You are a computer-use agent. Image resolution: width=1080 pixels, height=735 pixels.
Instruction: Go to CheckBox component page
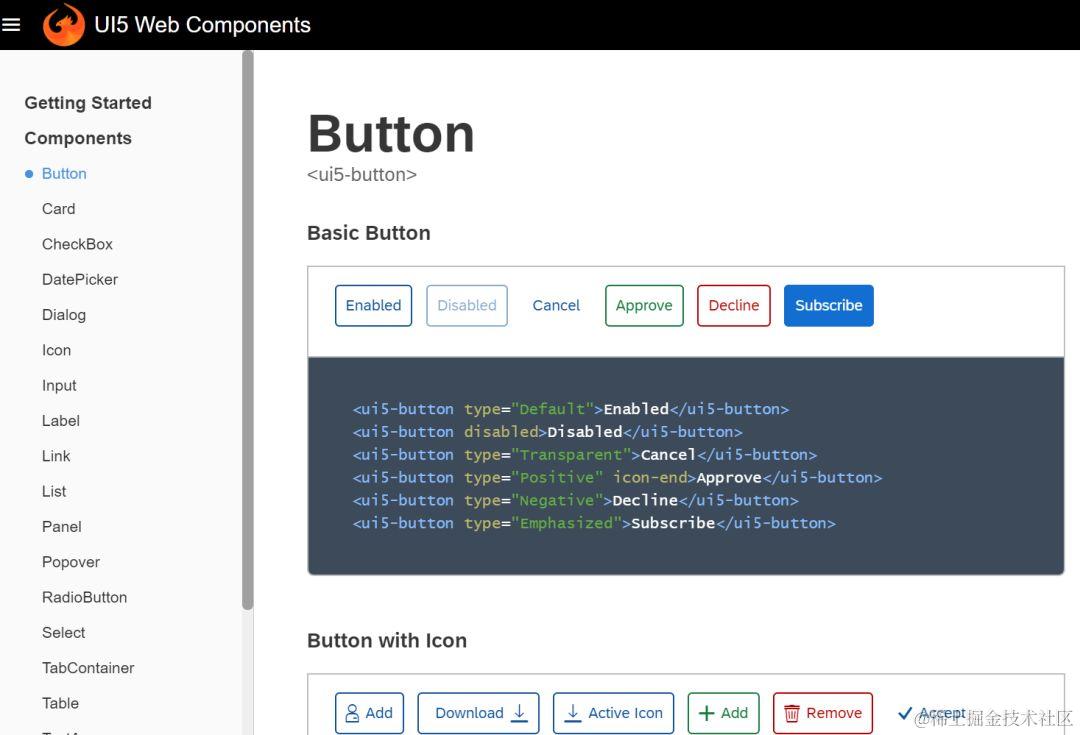[77, 244]
